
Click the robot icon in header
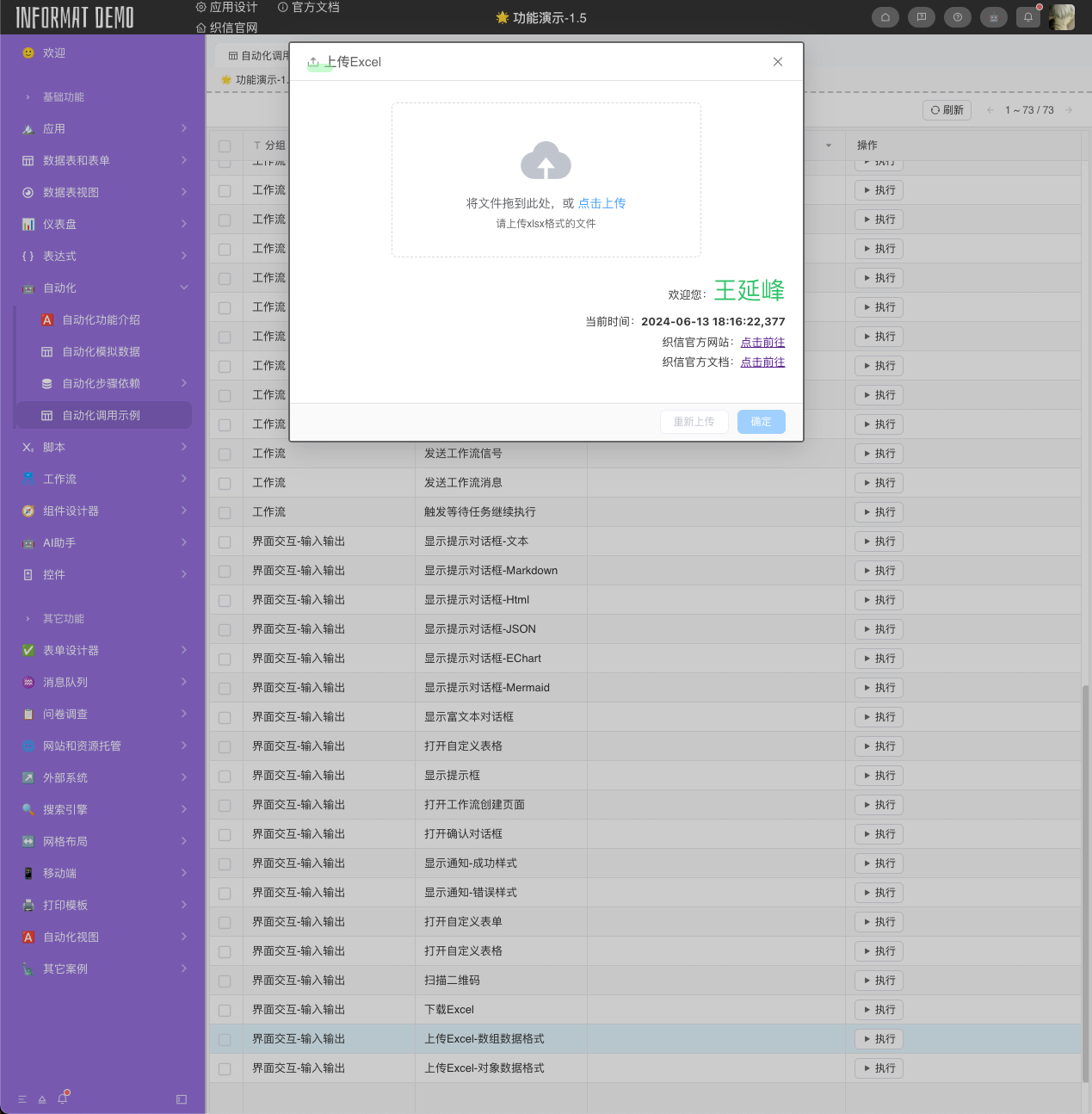point(994,17)
